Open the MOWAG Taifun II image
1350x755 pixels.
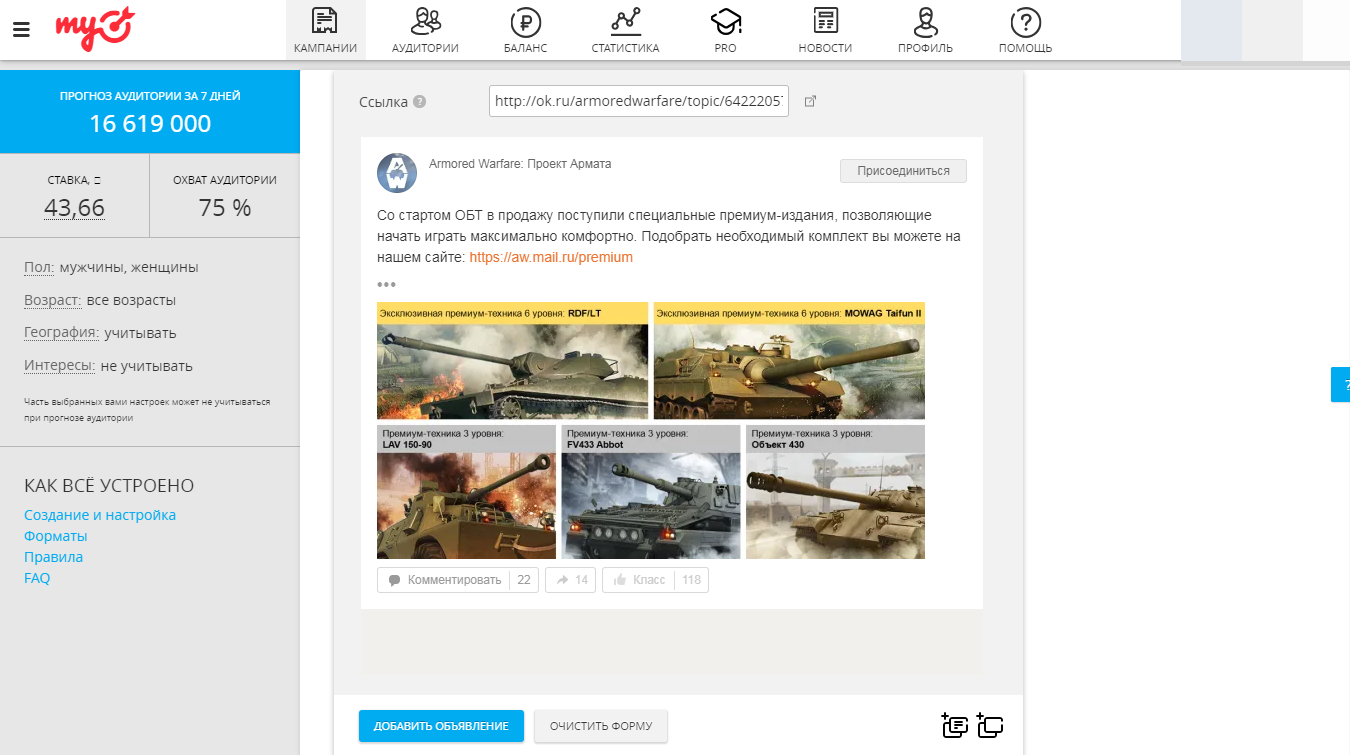tap(789, 361)
